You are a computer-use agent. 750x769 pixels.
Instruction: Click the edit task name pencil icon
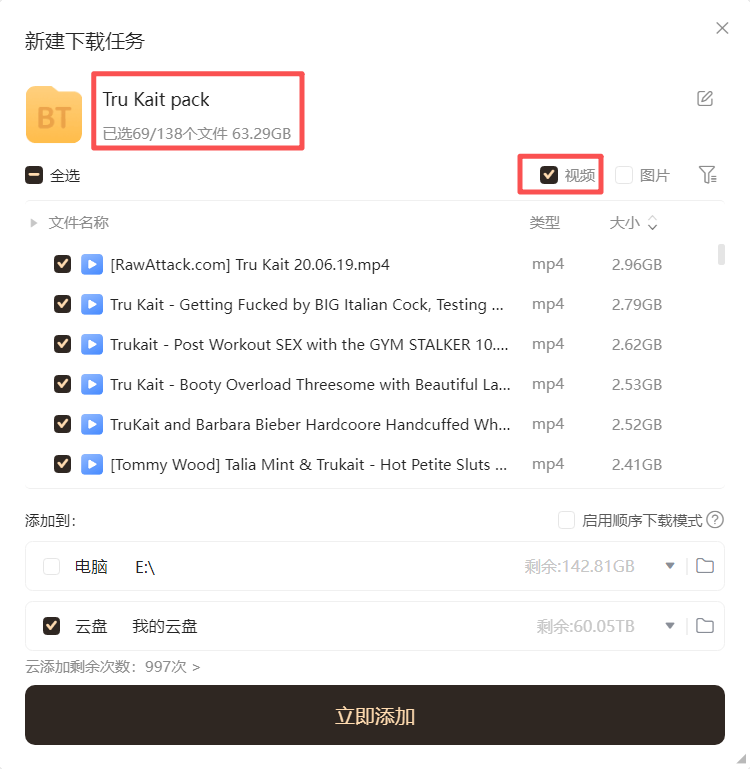(705, 99)
